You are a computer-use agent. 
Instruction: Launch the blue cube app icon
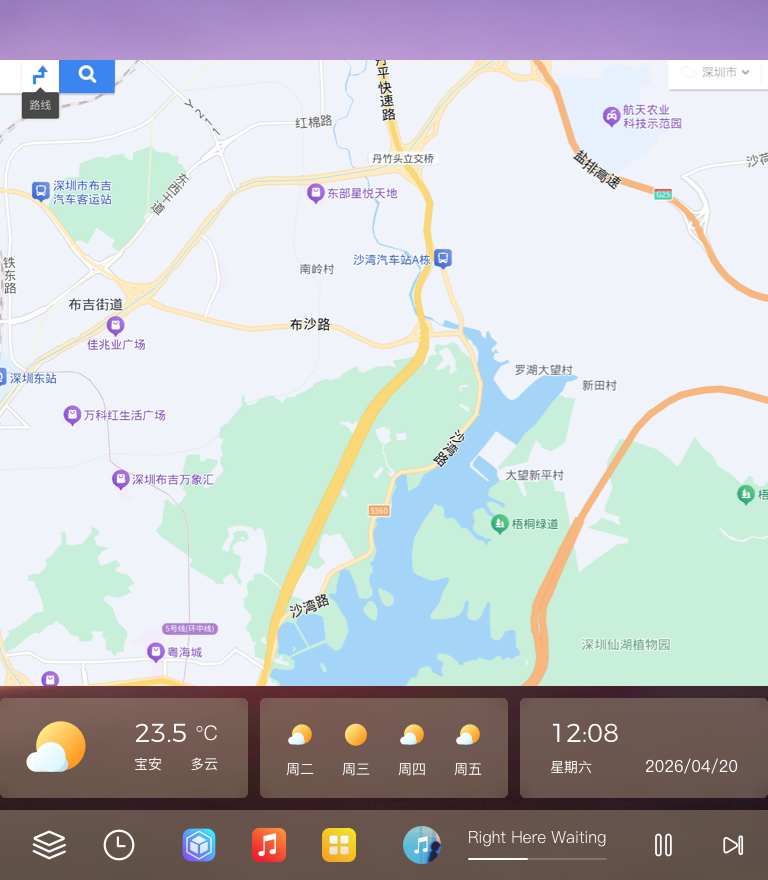click(199, 845)
